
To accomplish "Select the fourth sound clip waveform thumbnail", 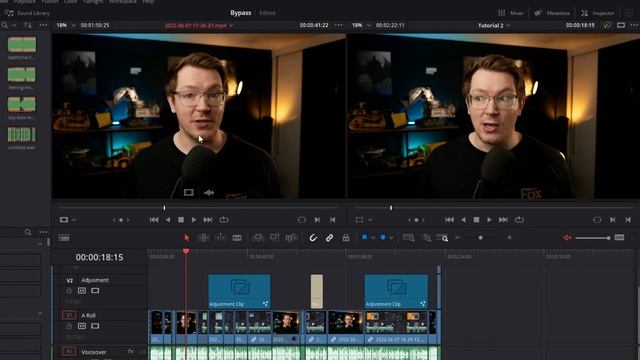I will pyautogui.click(x=22, y=135).
